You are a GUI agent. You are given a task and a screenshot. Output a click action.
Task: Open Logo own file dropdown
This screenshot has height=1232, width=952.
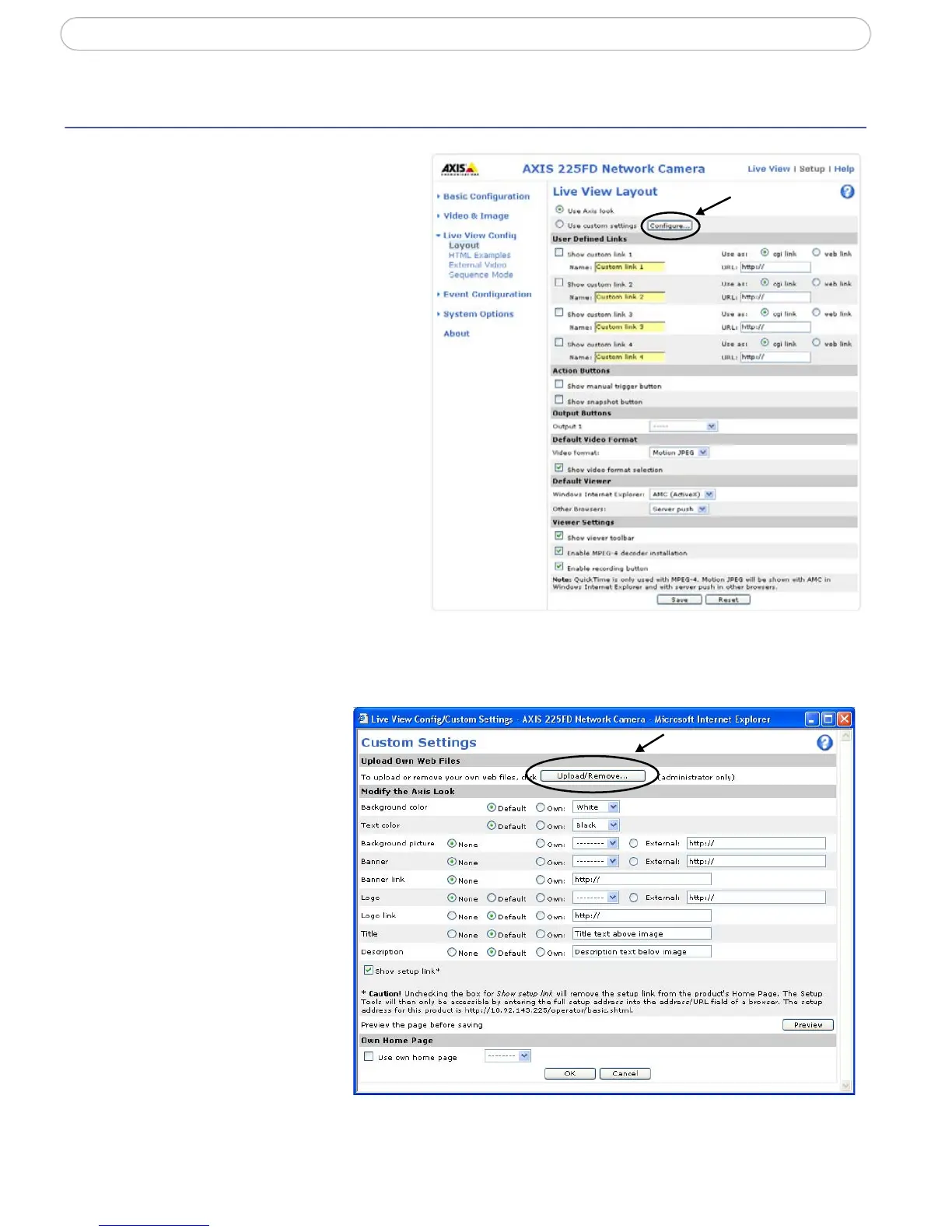596,898
